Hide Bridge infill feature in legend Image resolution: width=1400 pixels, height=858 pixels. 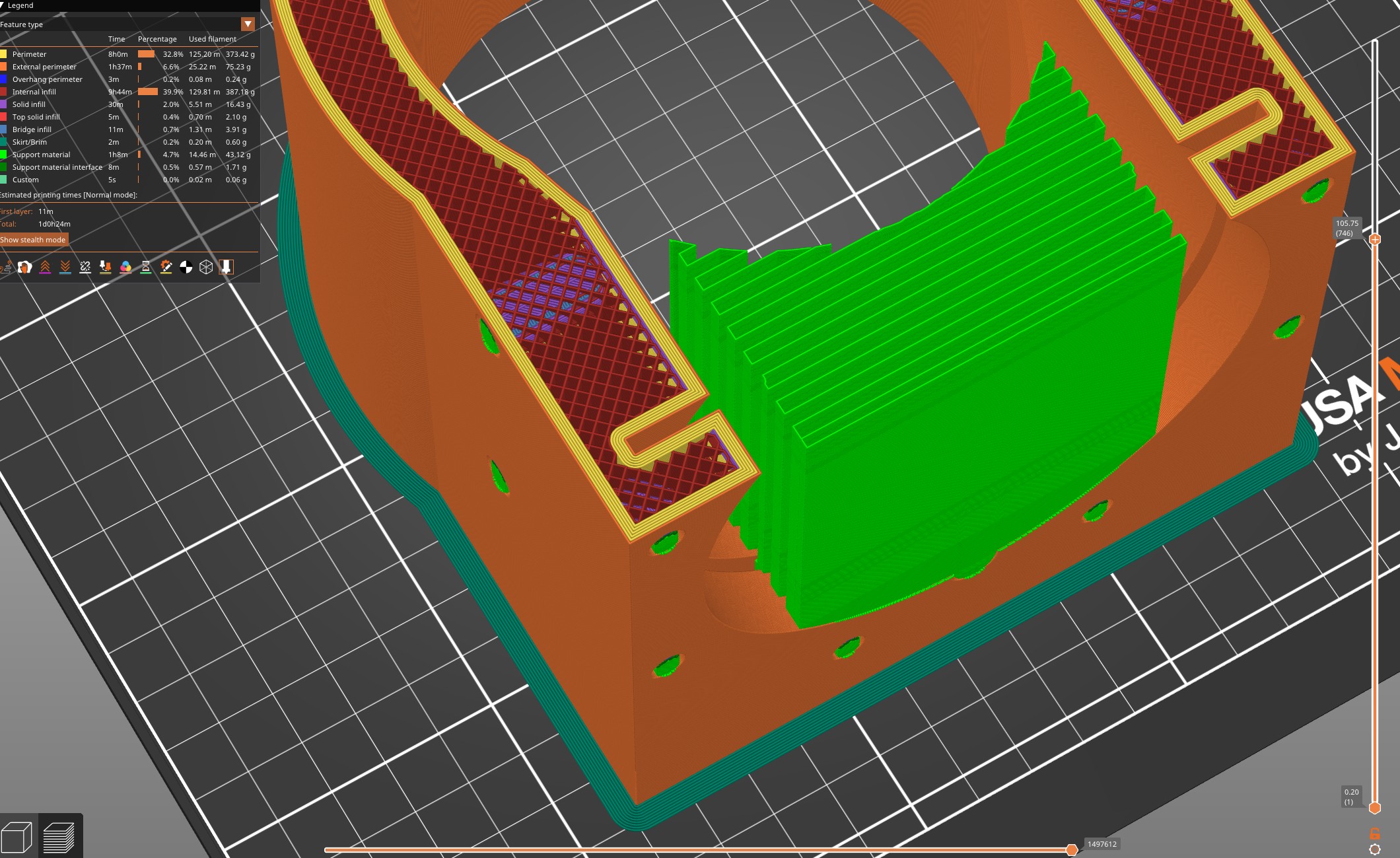[x=127, y=129]
